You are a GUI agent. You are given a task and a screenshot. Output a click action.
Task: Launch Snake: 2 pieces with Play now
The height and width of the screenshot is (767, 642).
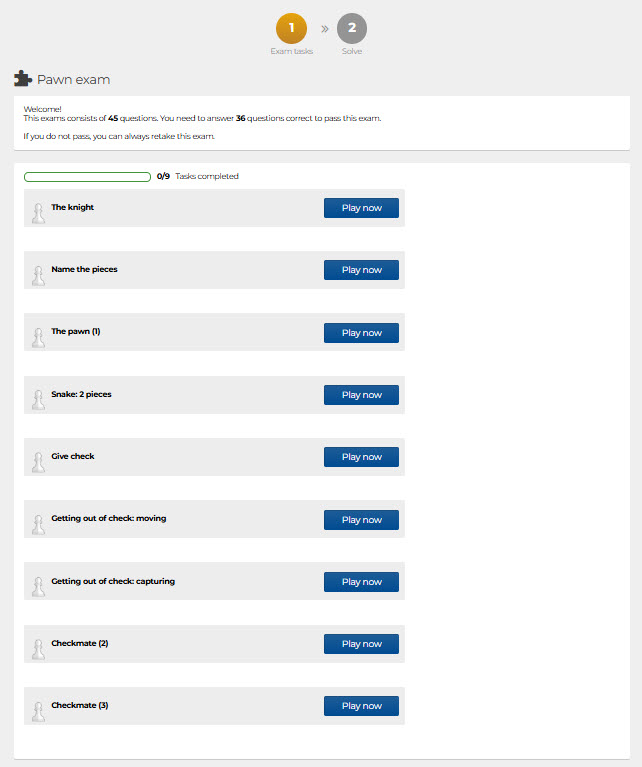[x=361, y=395]
